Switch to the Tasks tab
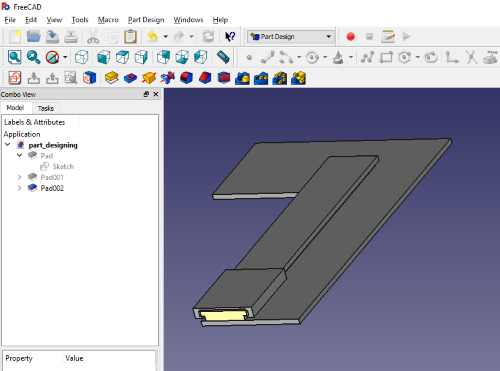The image size is (500, 371). coord(46,108)
